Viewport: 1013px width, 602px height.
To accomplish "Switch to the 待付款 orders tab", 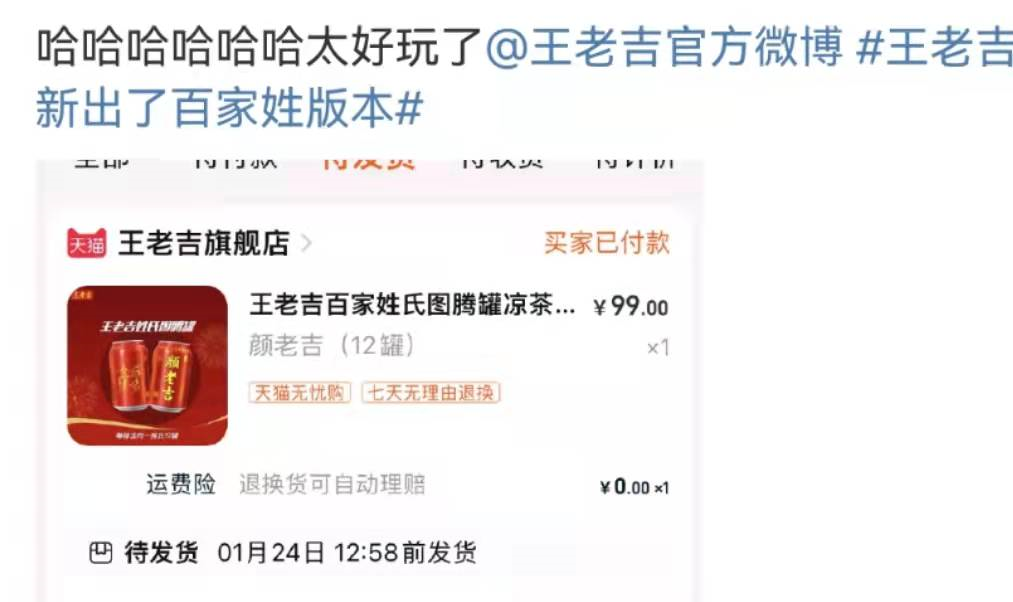I will click(236, 162).
